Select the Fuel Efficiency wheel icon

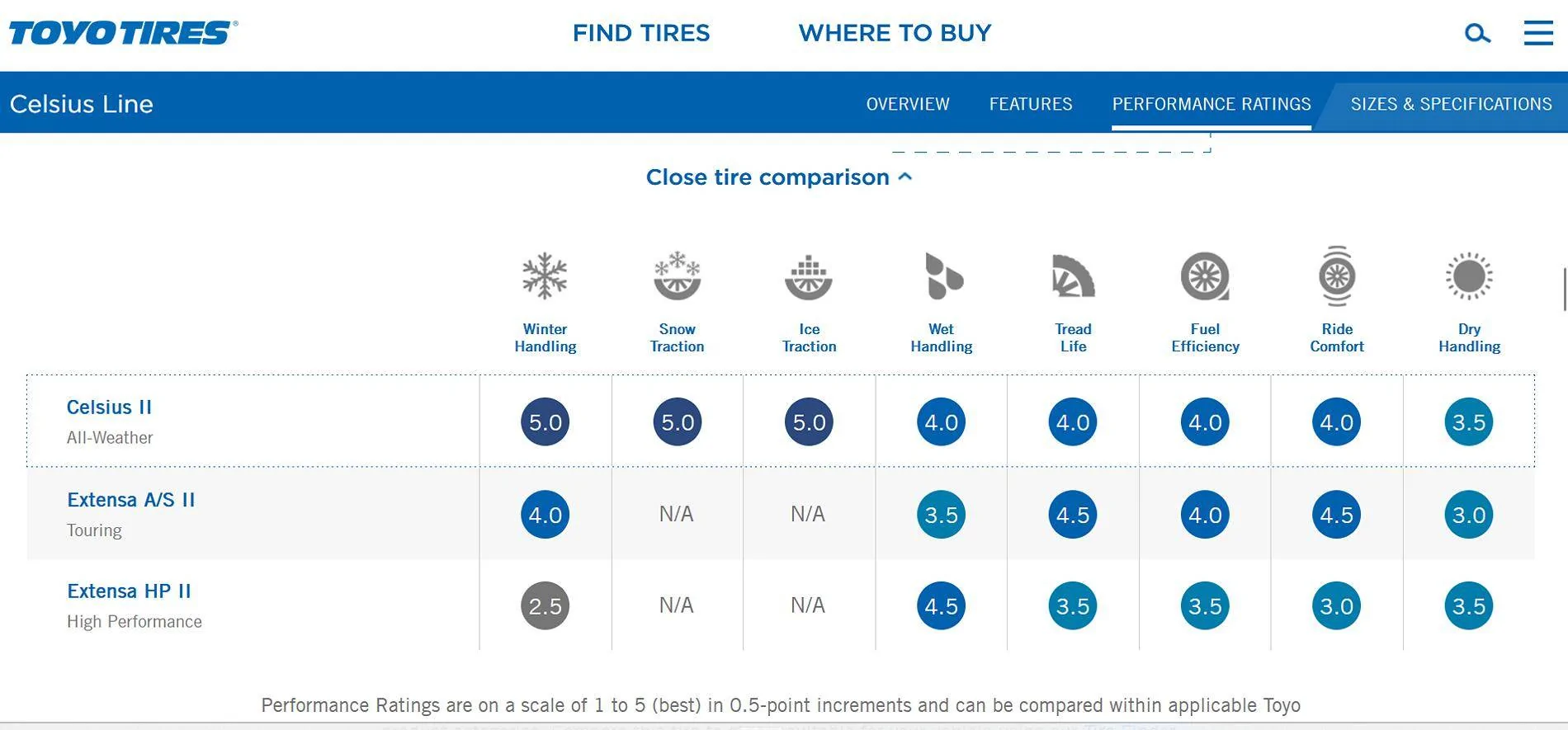[x=1205, y=276]
